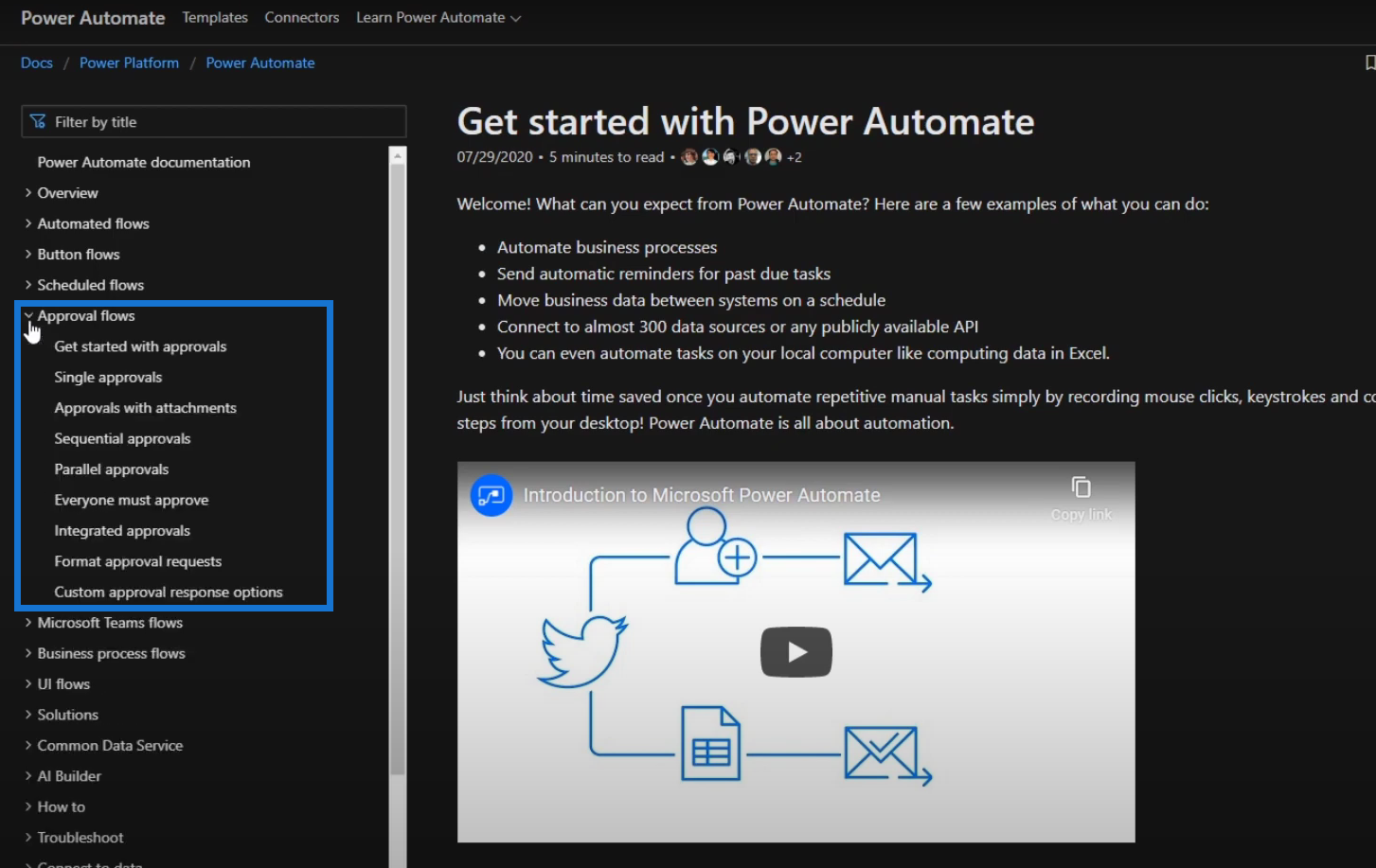The height and width of the screenshot is (868, 1376).
Task: Open Single approvals article
Action: click(108, 377)
